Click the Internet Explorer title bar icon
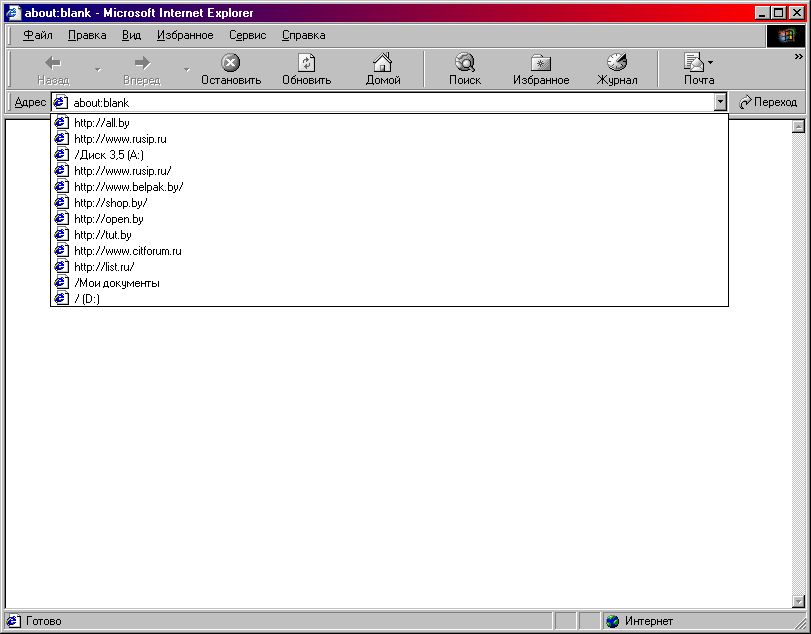The image size is (811, 634). click(13, 12)
